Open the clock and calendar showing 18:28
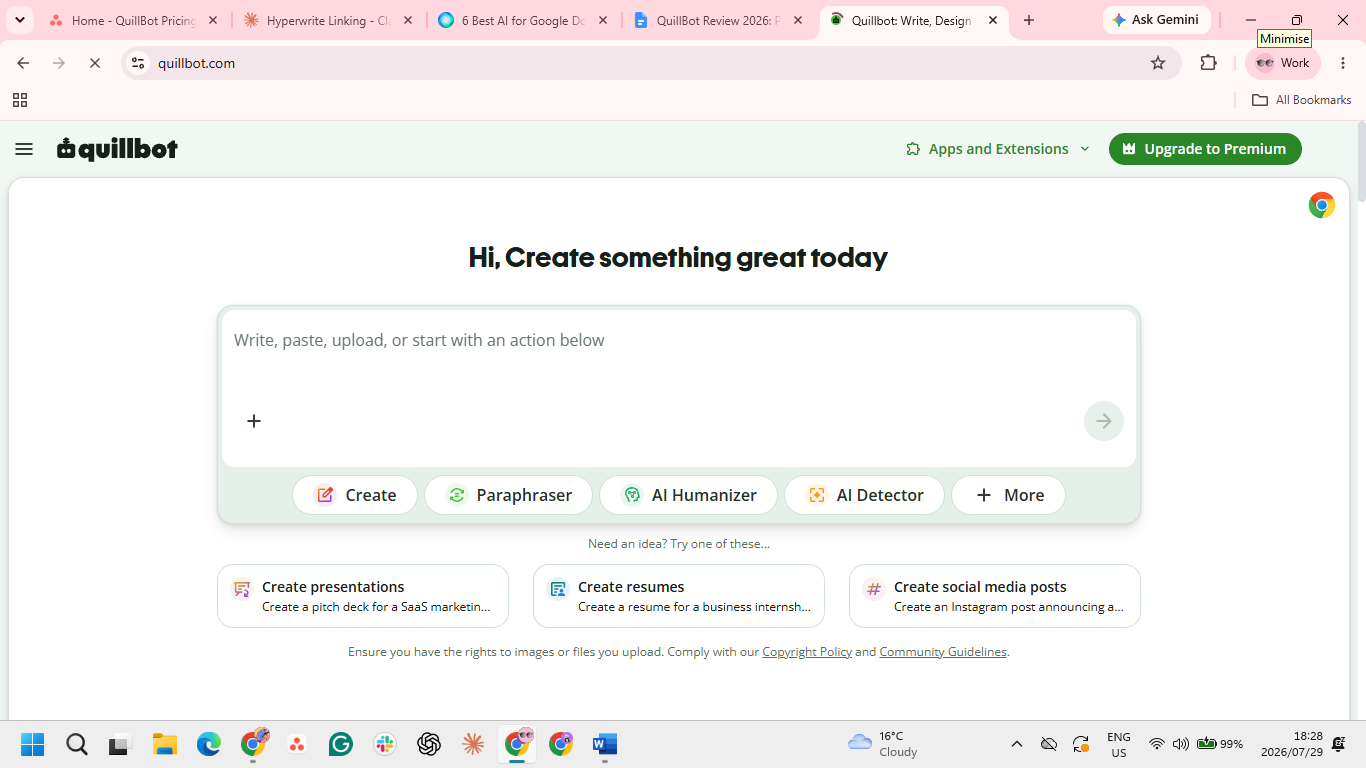 pyautogui.click(x=1291, y=744)
